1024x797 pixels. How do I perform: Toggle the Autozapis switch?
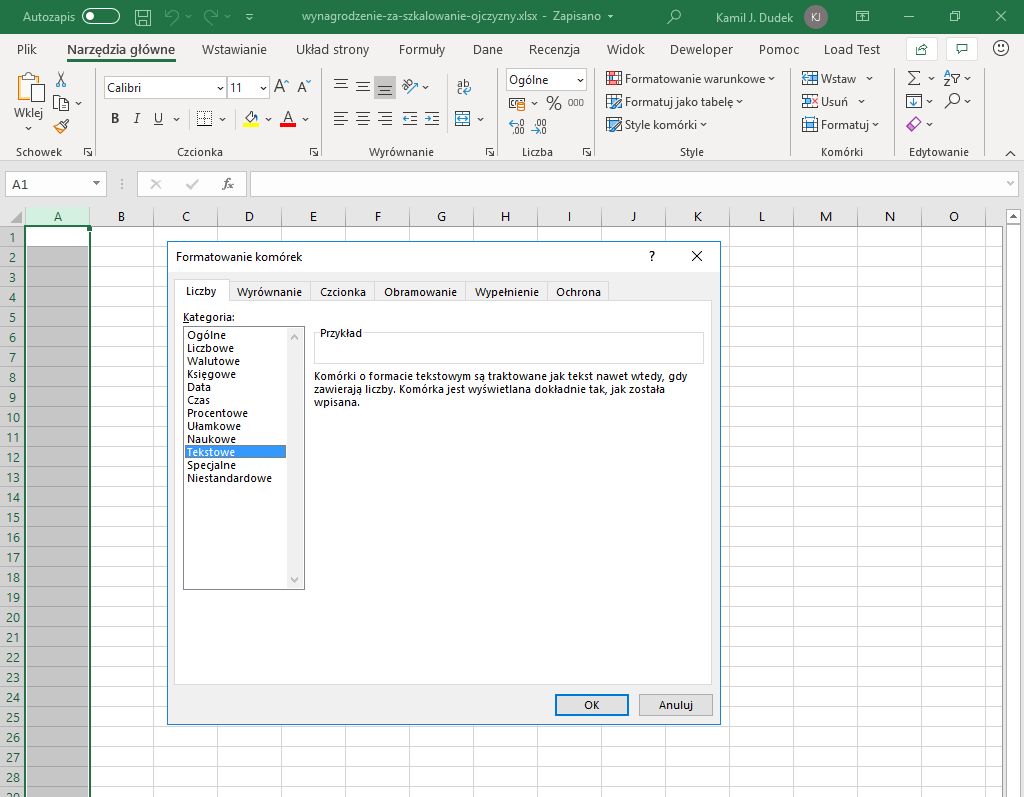100,17
